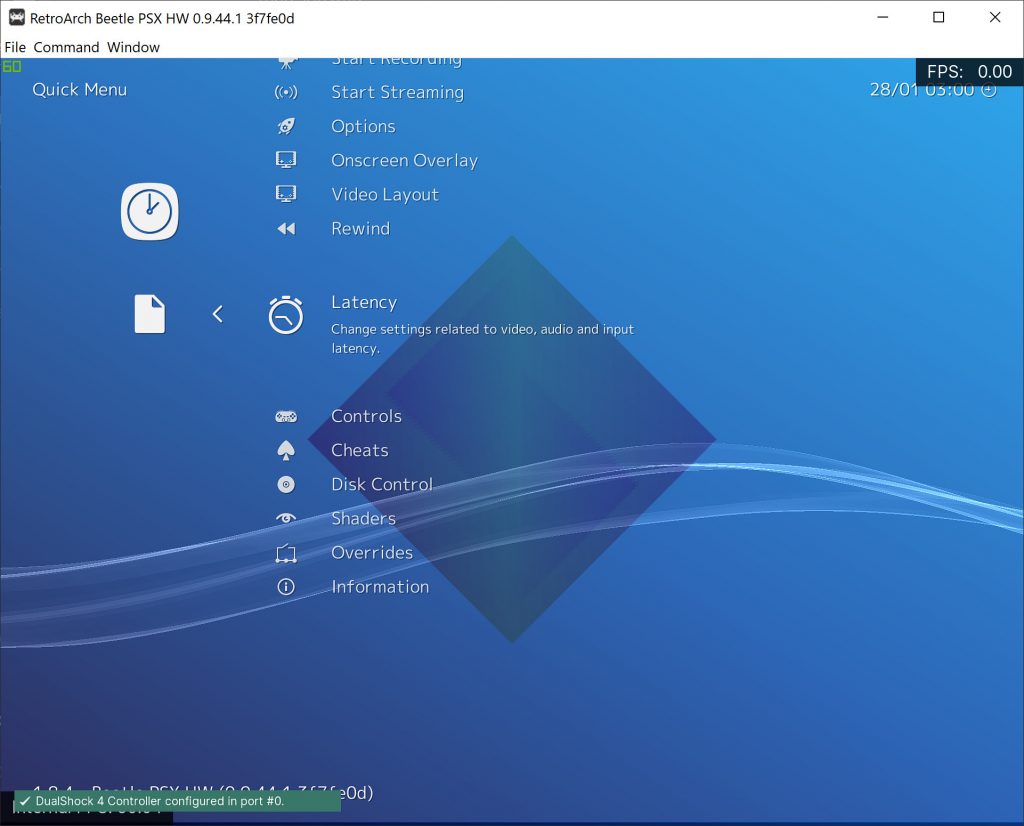Image resolution: width=1024 pixels, height=826 pixels.
Task: Click the Options rocket icon
Action: click(286, 126)
